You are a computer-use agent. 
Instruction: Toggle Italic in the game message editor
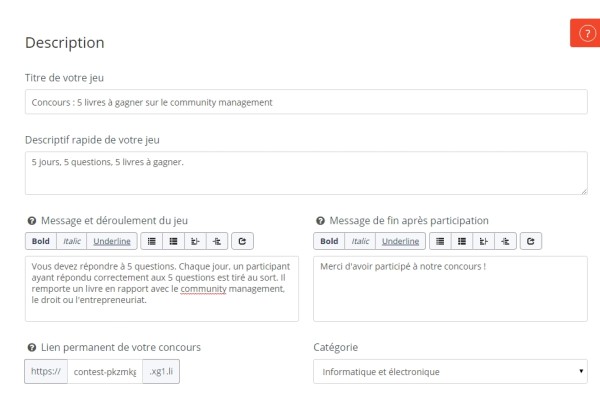(71, 241)
